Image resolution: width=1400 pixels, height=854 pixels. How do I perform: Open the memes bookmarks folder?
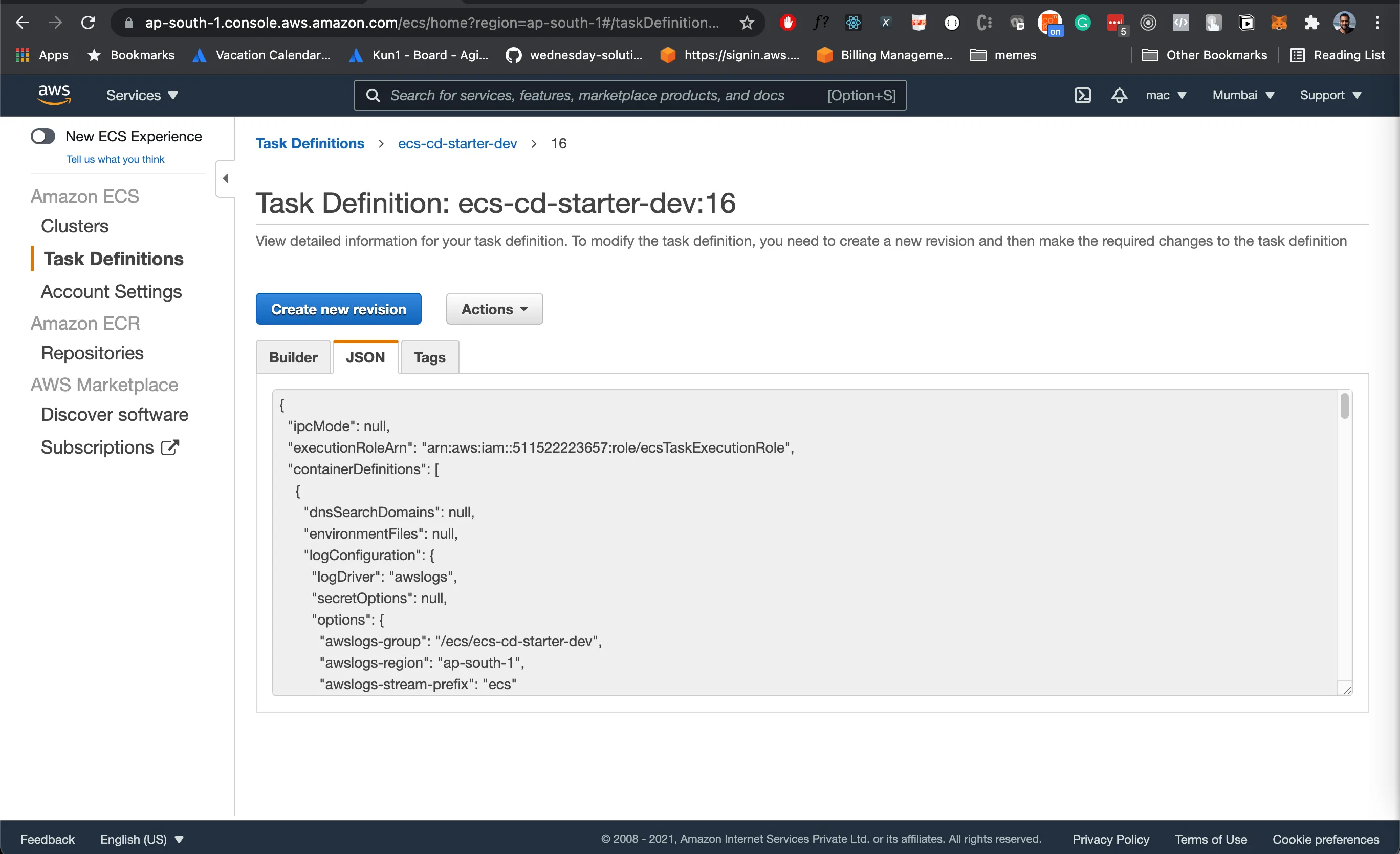[1003, 55]
